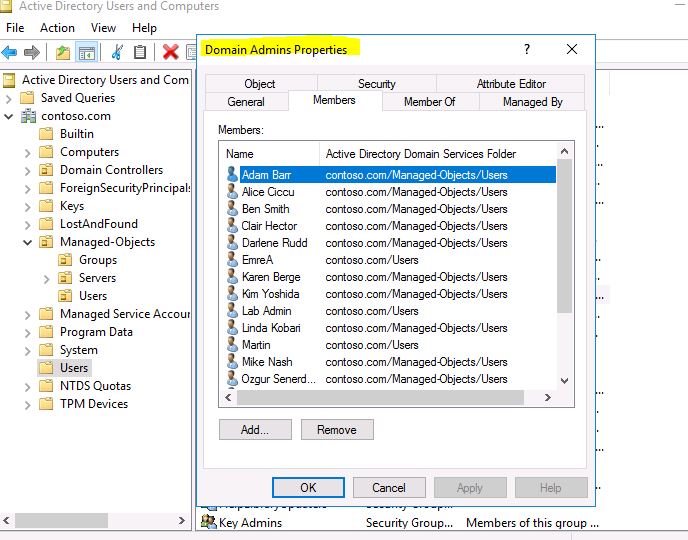Click the EmreA user icon
688x540 pixels.
pyautogui.click(x=233, y=260)
